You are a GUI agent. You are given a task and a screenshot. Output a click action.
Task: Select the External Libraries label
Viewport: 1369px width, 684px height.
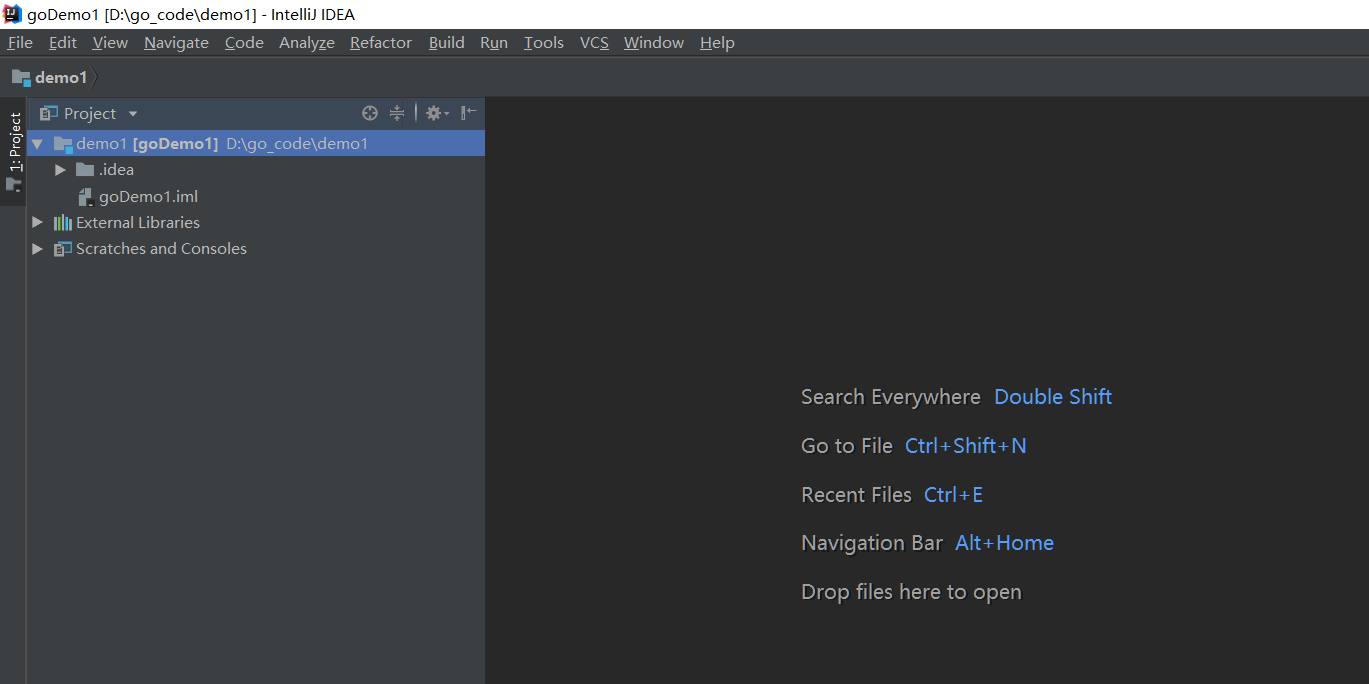(x=138, y=222)
